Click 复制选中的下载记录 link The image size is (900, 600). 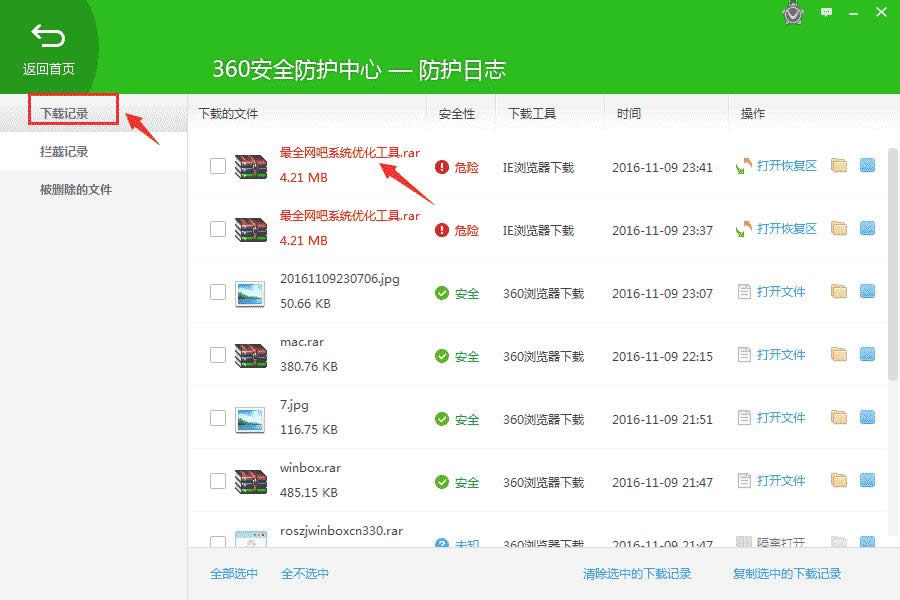pyautogui.click(x=787, y=574)
